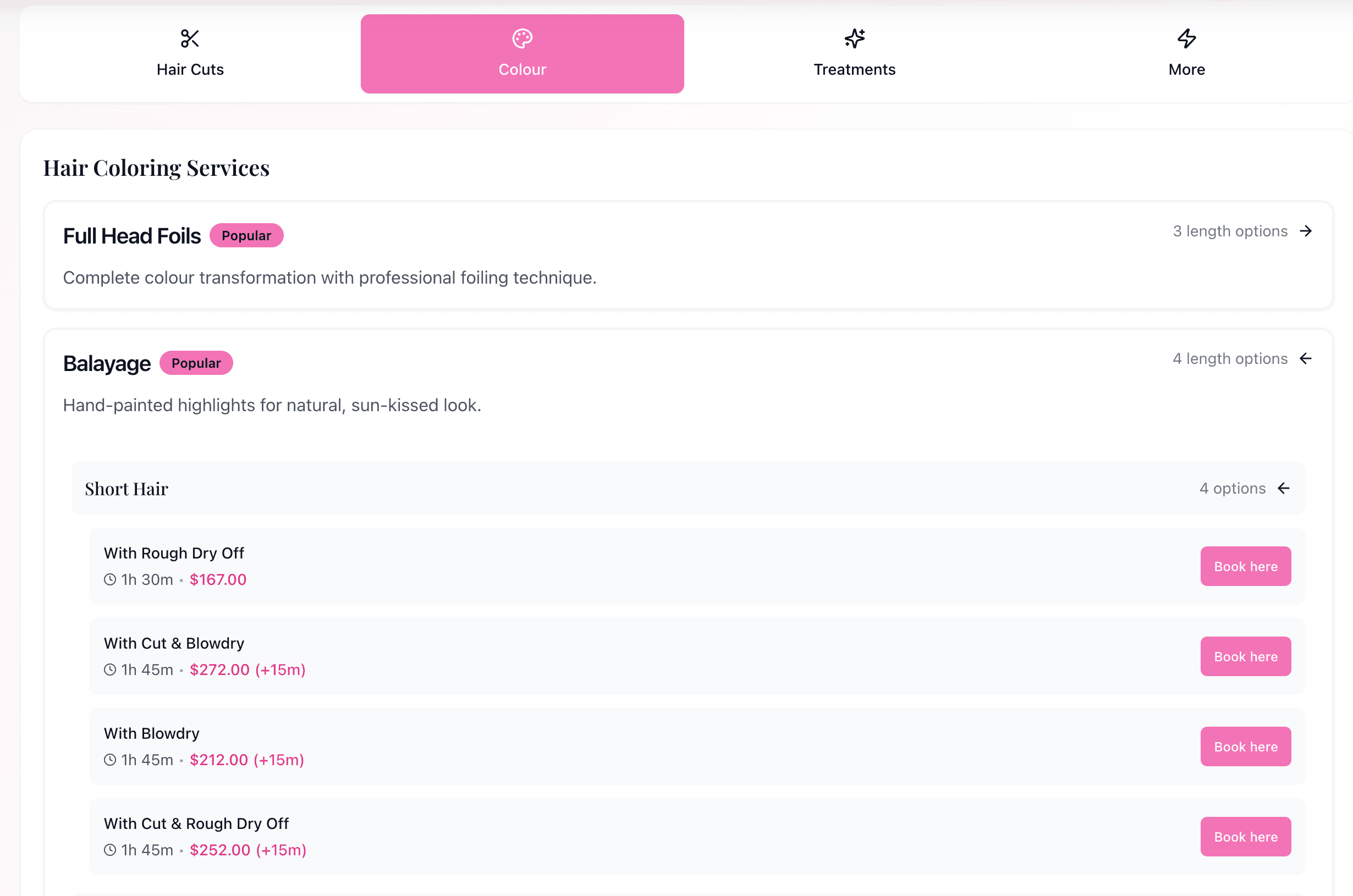Switch to the Treatments tab

point(855,54)
